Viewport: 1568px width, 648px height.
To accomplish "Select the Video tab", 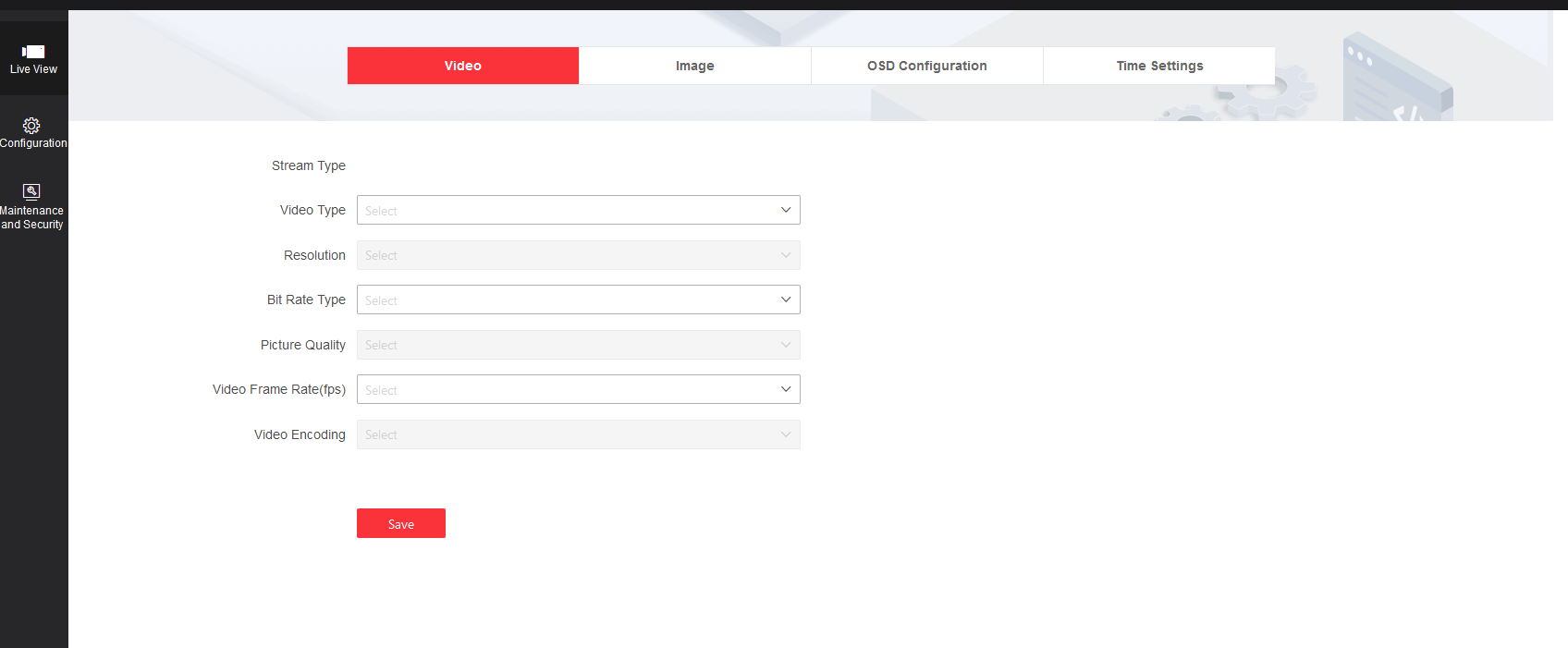I will point(462,66).
